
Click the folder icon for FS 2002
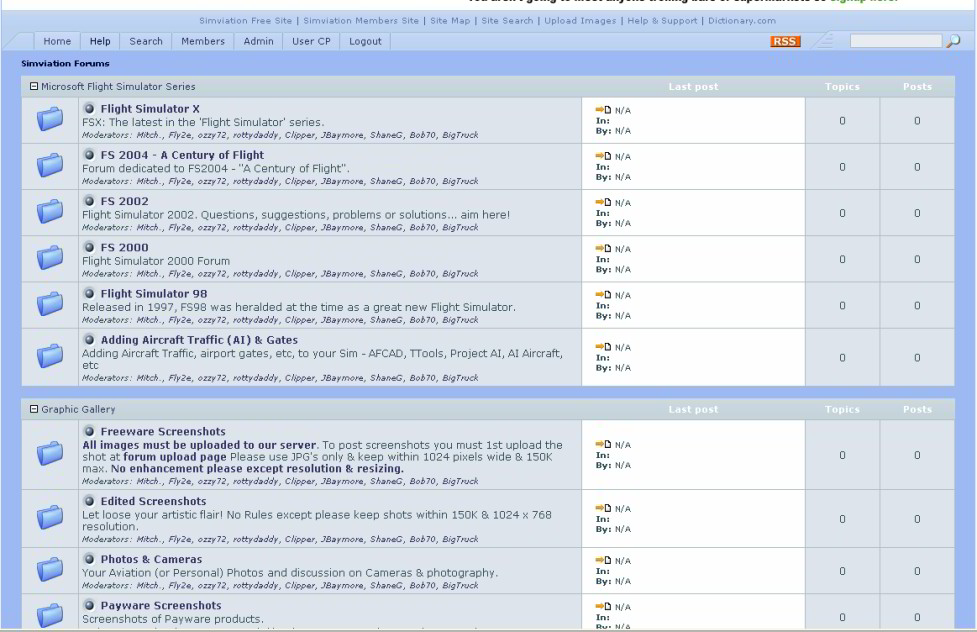pyautogui.click(x=50, y=213)
